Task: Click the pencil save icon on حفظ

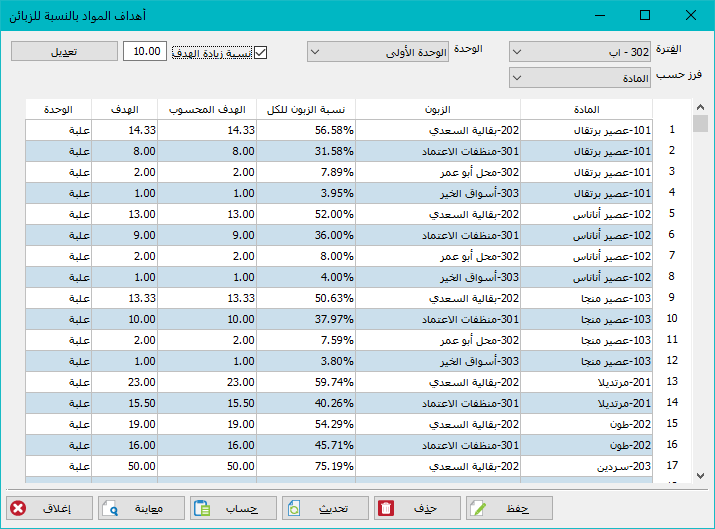Action: click(x=478, y=508)
